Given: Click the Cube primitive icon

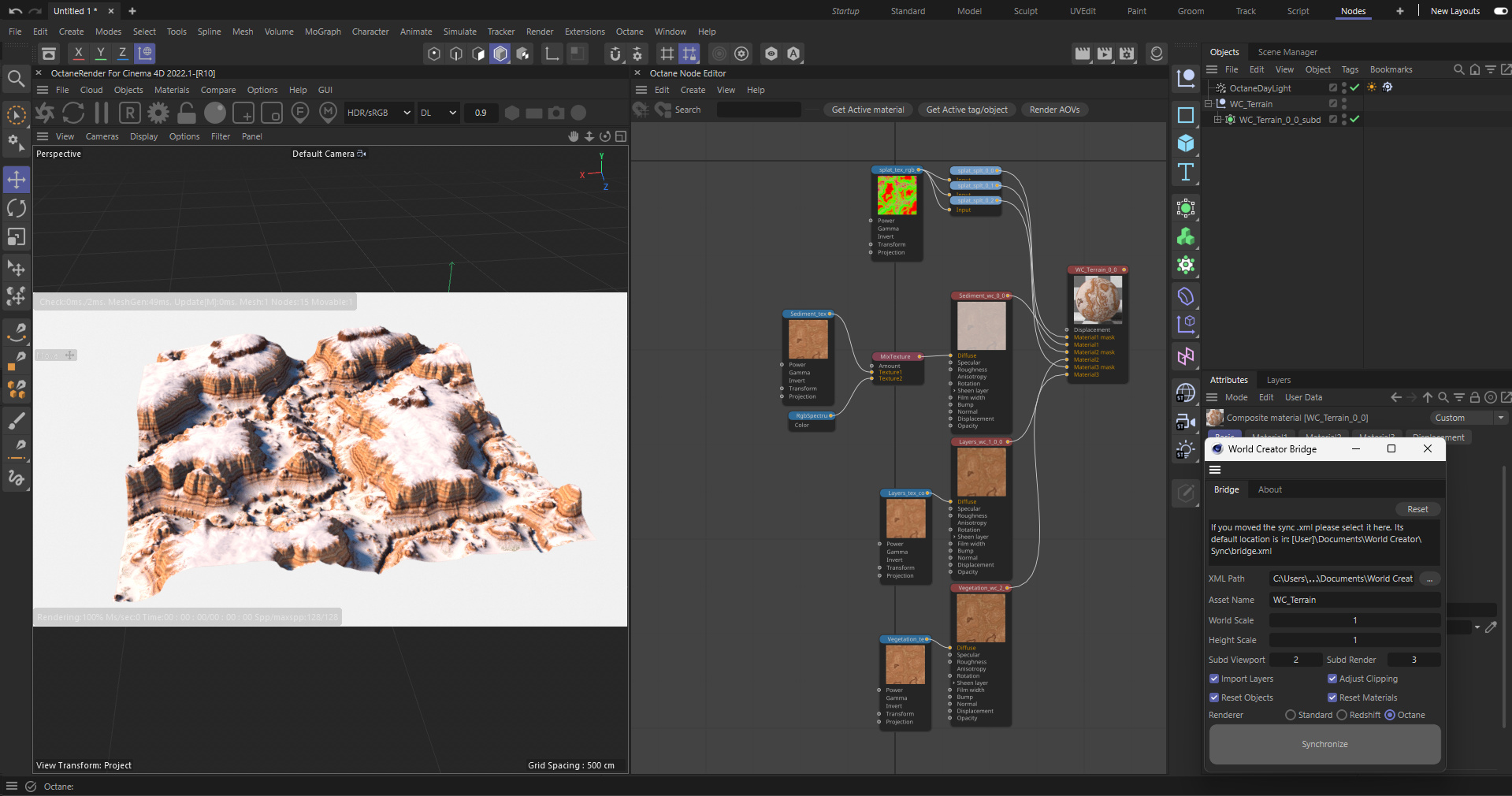Looking at the screenshot, I should click(1186, 143).
